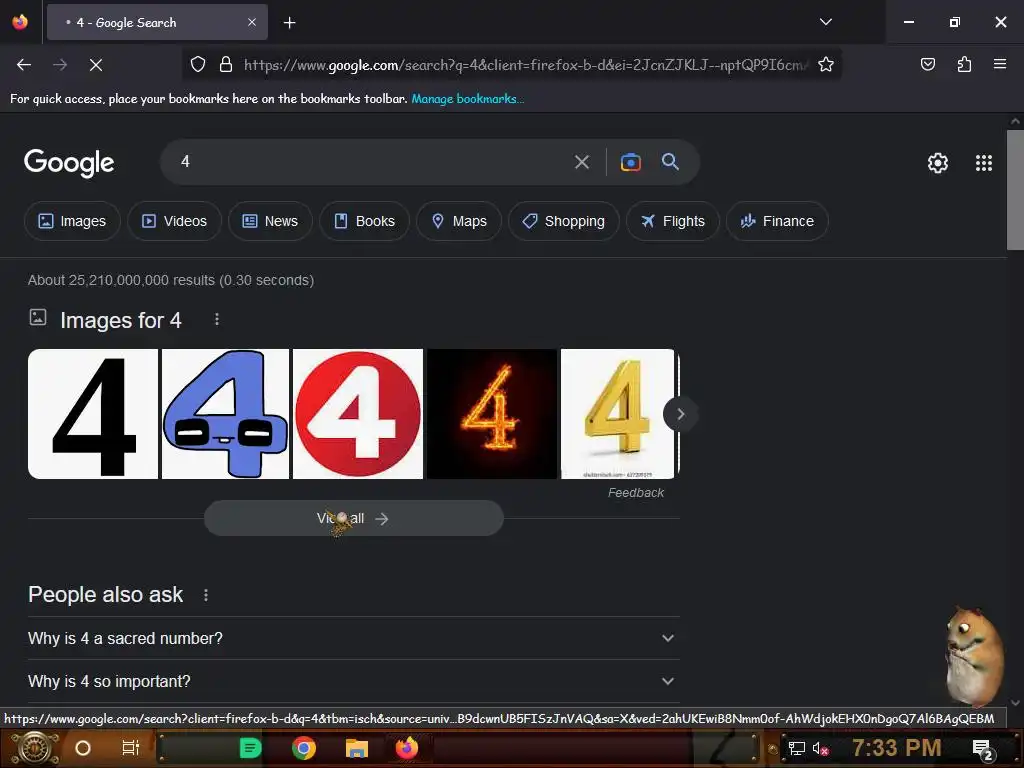Open the Finance results tab
The width and height of the screenshot is (1024, 768).
tap(777, 221)
